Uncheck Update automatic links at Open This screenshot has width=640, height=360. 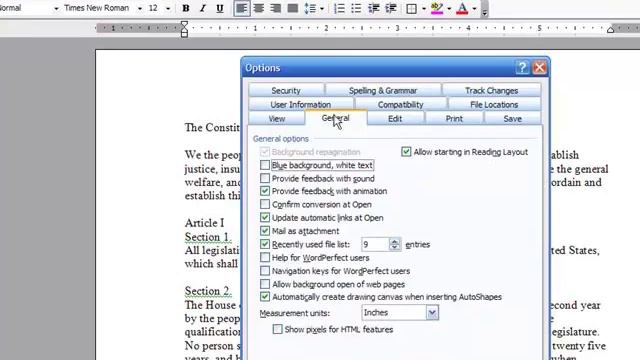click(265, 218)
